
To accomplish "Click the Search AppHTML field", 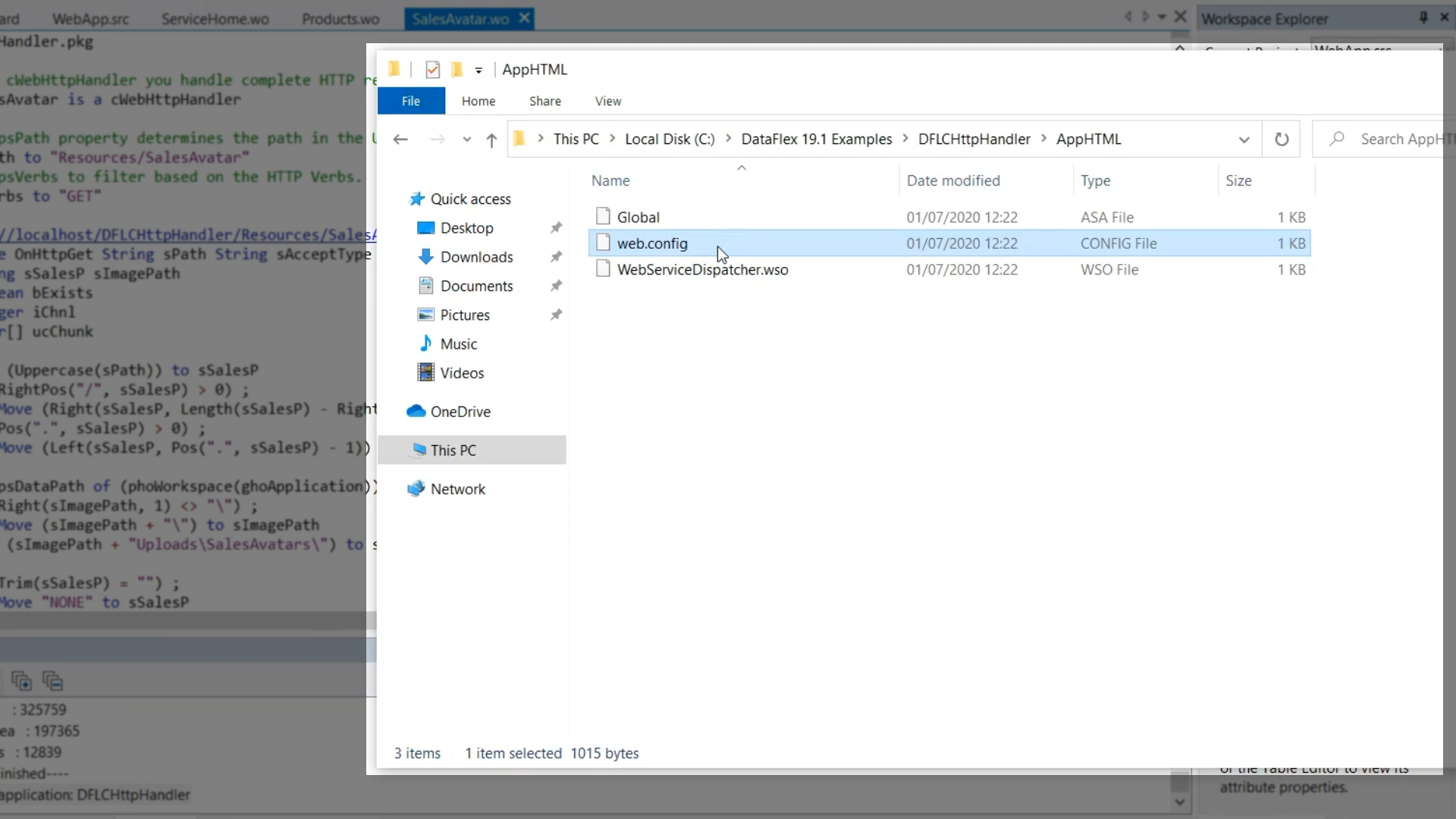I will point(1395,140).
